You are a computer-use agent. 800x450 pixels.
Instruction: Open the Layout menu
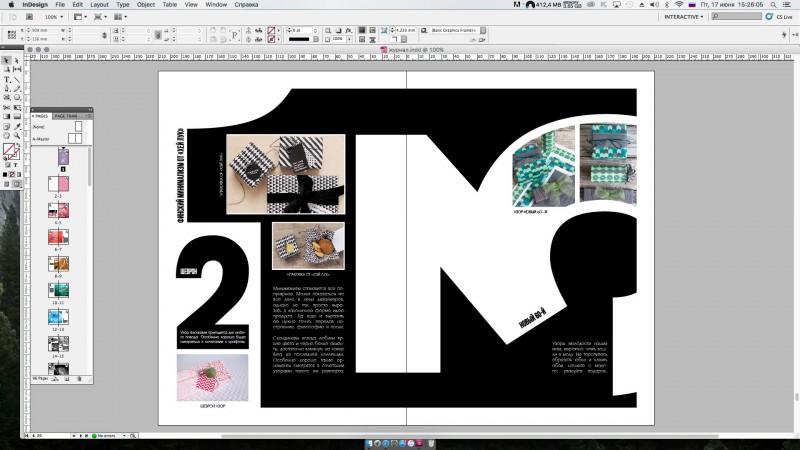point(99,5)
